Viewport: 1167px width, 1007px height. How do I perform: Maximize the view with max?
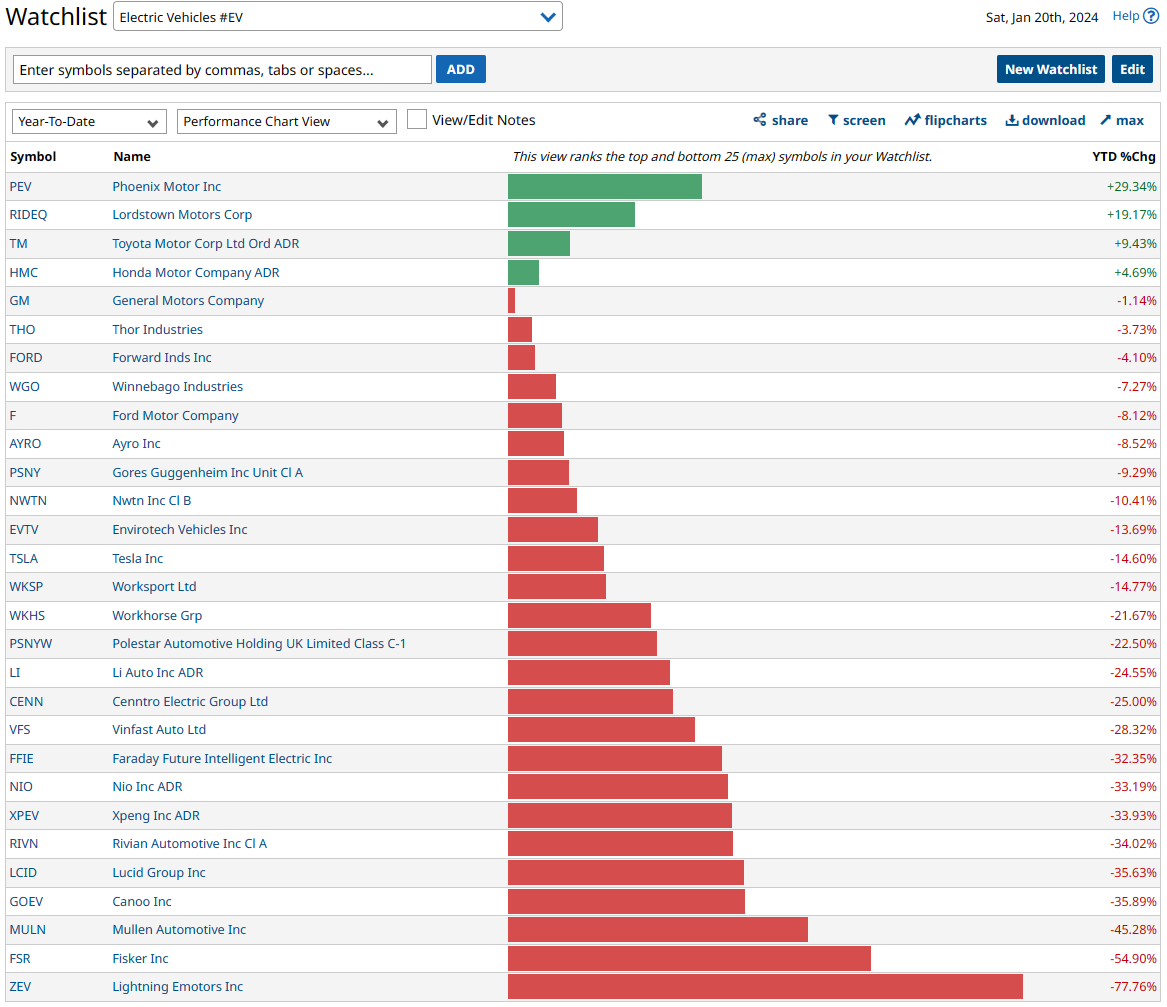(x=1122, y=120)
